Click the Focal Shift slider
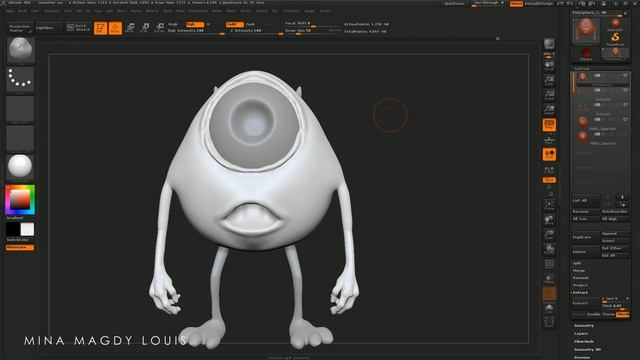This screenshot has height=360, width=640. point(313,24)
